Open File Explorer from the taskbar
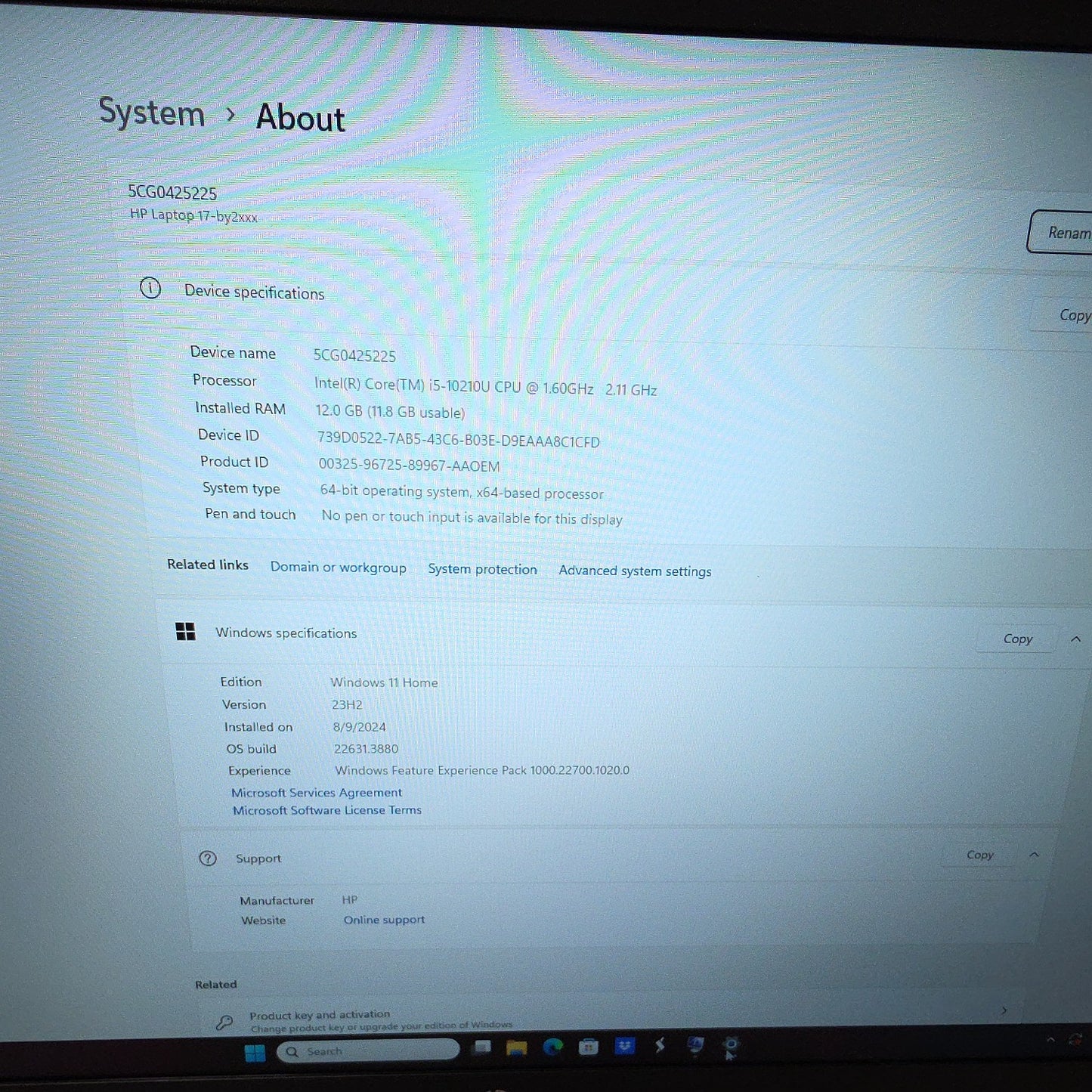 pyautogui.click(x=517, y=1047)
